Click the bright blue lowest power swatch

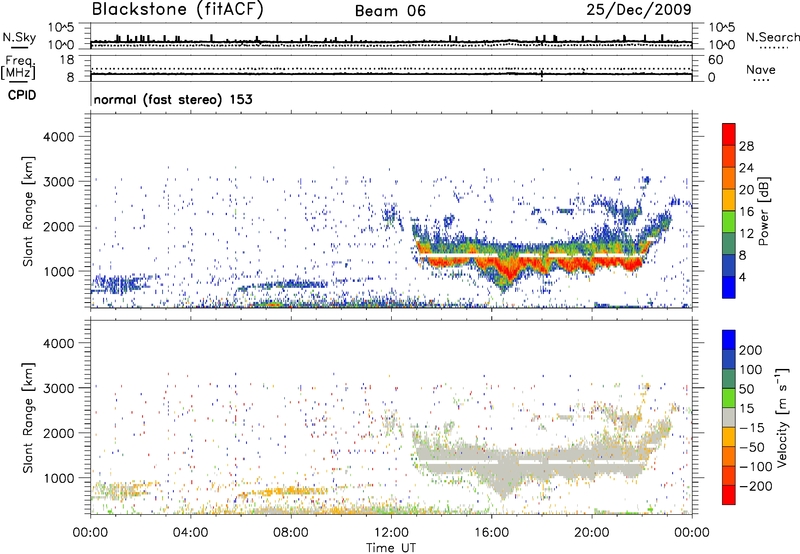(729, 287)
